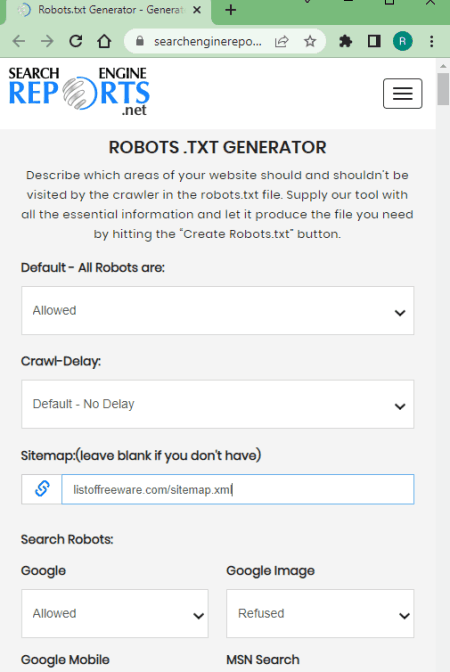Bookmark this page with the star icon
Screen dimensions: 450x672
pyautogui.click(x=310, y=41)
